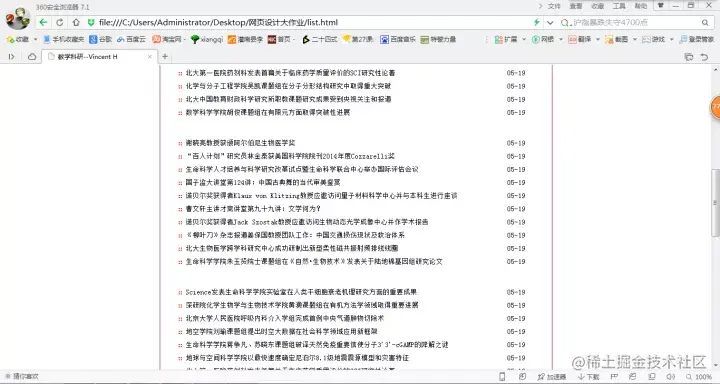Image resolution: width=720 pixels, height=384 pixels.
Task: Expand the 翻译 dropdown arrow
Action: [x=598, y=40]
